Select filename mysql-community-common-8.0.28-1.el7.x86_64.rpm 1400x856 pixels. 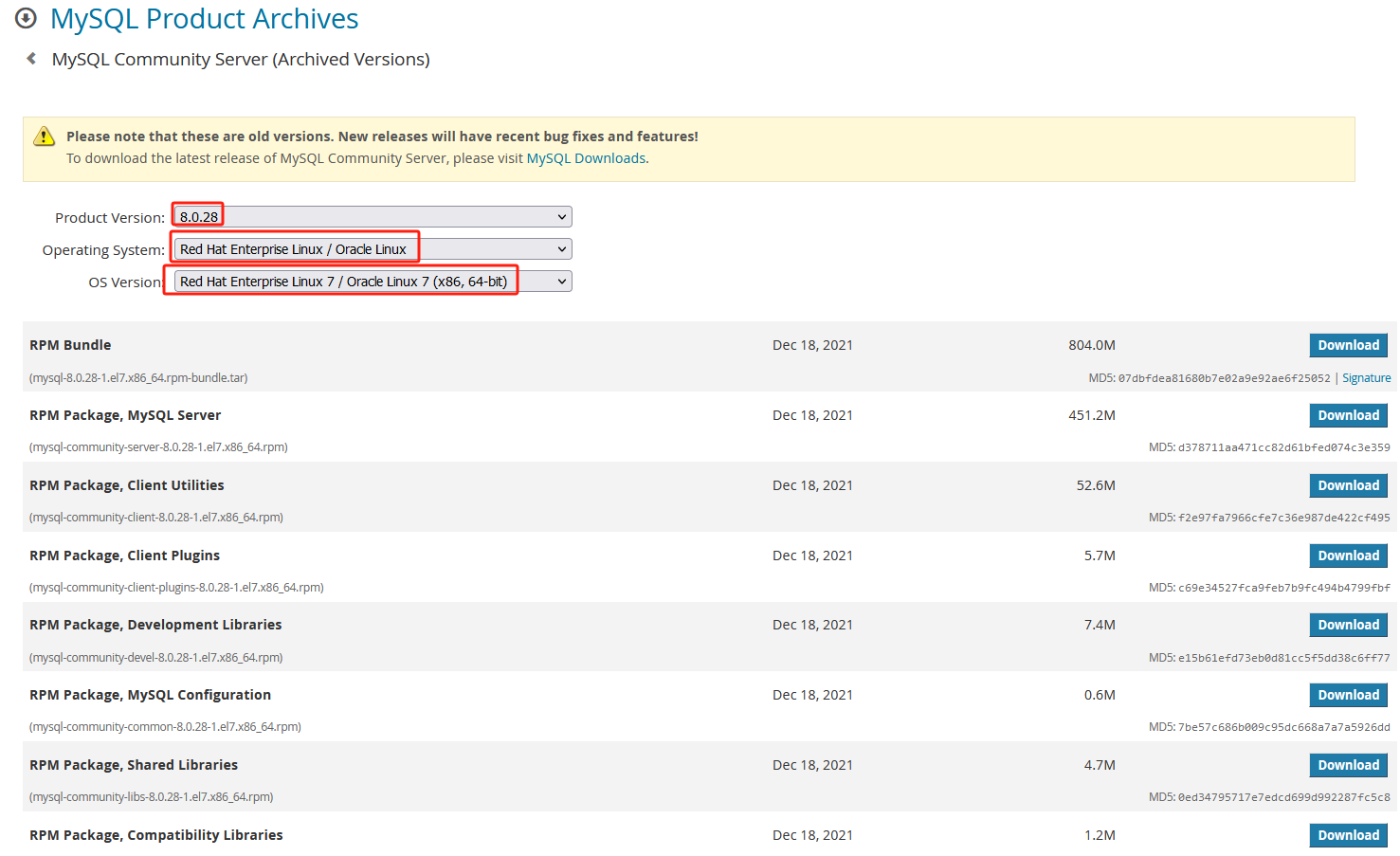click(x=165, y=727)
